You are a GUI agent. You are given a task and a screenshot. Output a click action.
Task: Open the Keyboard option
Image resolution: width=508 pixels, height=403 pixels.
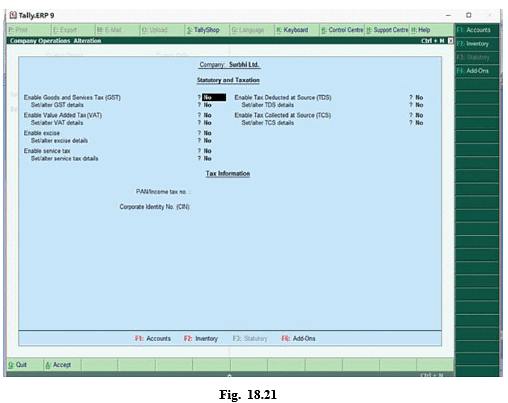click(296, 30)
